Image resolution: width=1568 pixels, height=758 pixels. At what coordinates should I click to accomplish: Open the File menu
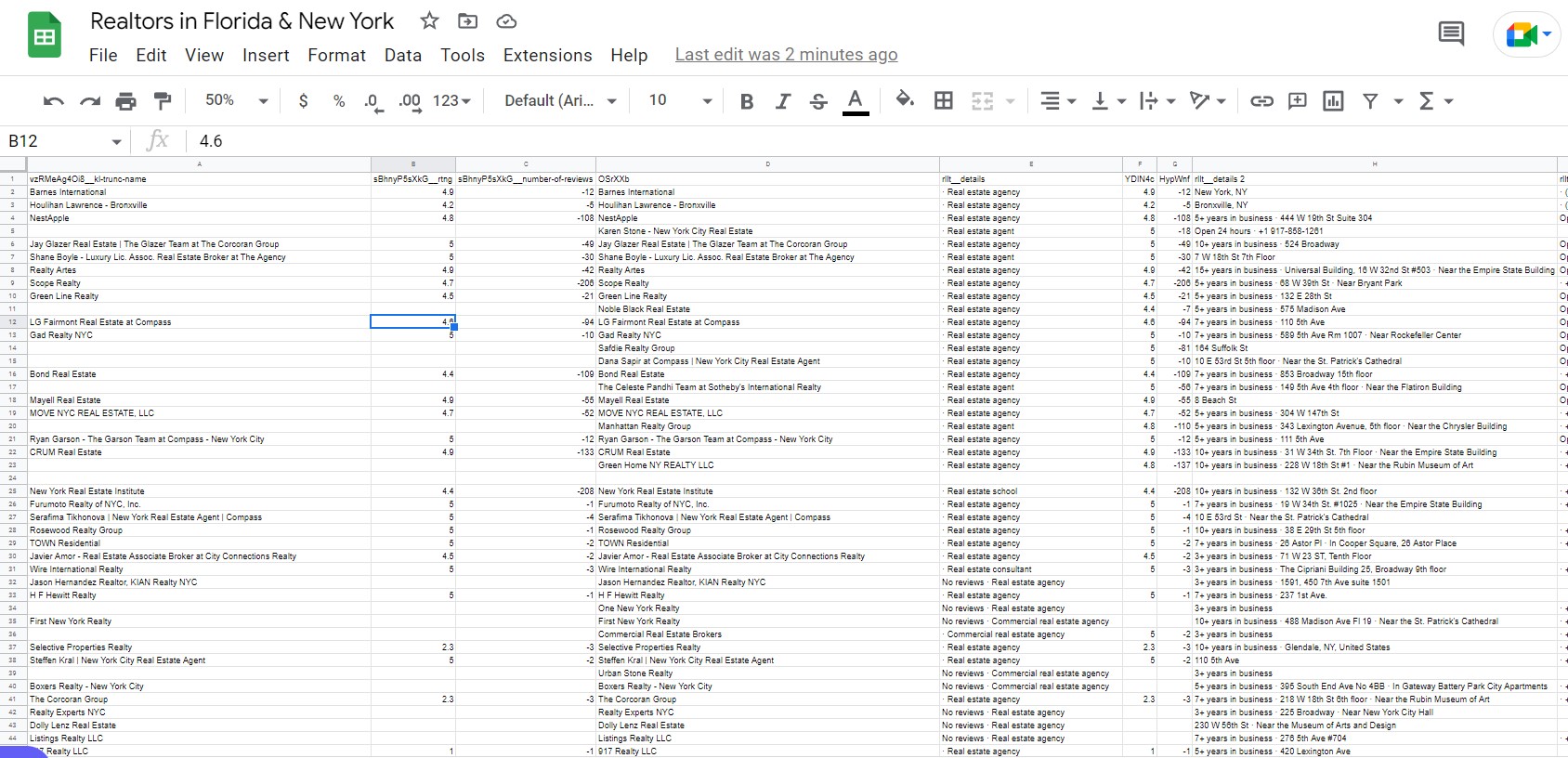pyautogui.click(x=103, y=55)
